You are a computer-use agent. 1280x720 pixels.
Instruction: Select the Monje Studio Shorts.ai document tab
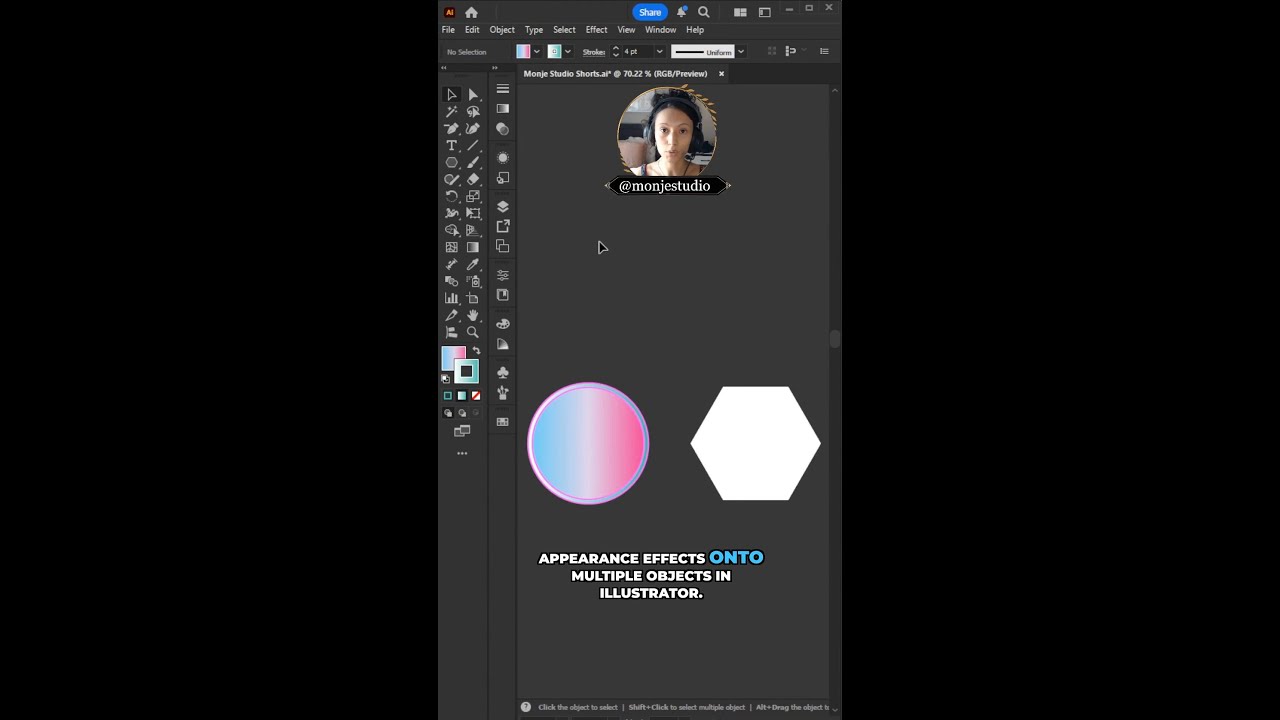point(615,74)
